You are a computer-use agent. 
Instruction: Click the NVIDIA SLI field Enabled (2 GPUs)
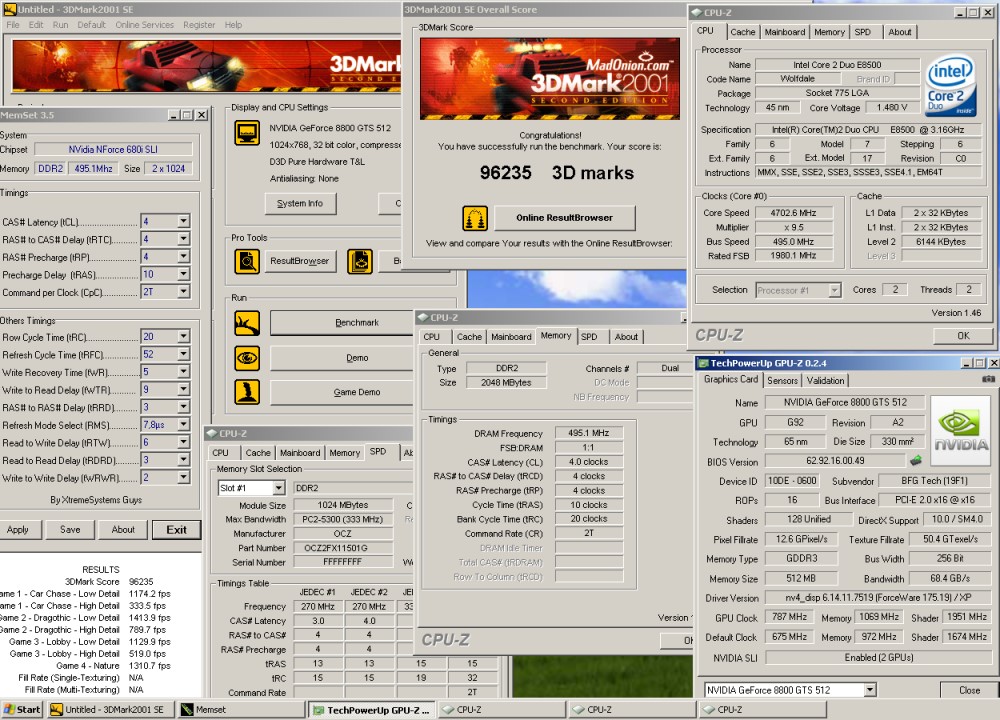(878, 658)
